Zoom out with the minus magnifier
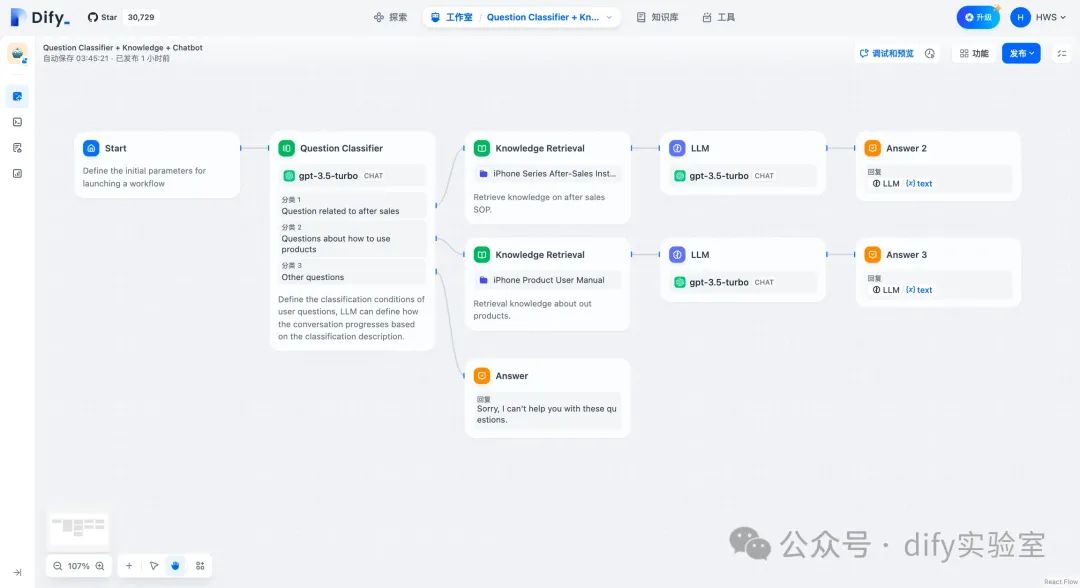1080x588 pixels. tap(58, 566)
